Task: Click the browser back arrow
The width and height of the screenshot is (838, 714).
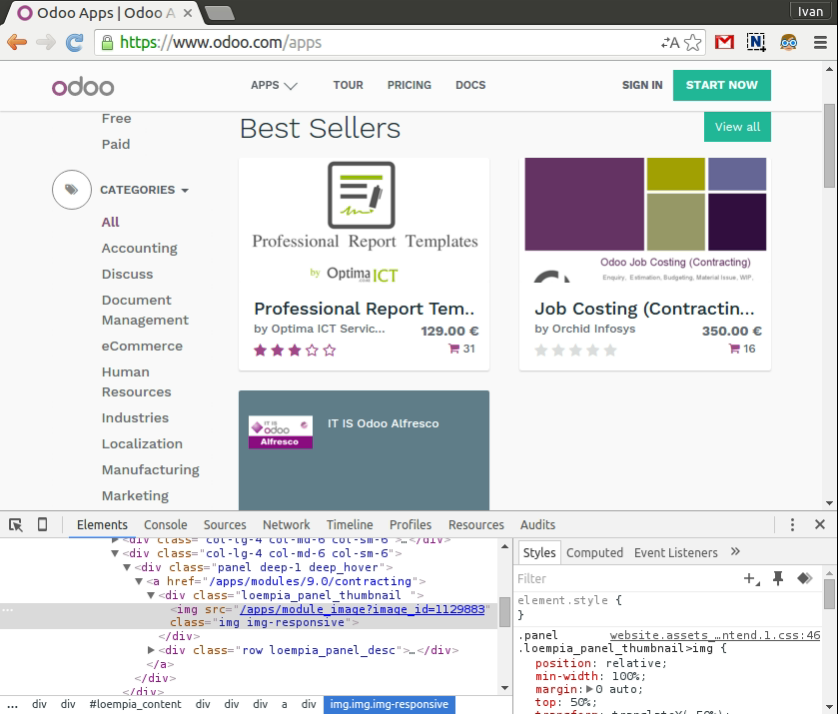Action: coord(17,42)
